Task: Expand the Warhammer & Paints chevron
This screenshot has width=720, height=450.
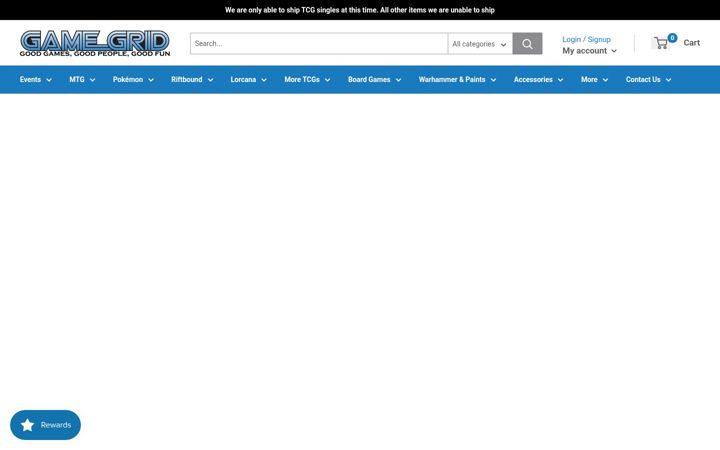Action: 493,80
